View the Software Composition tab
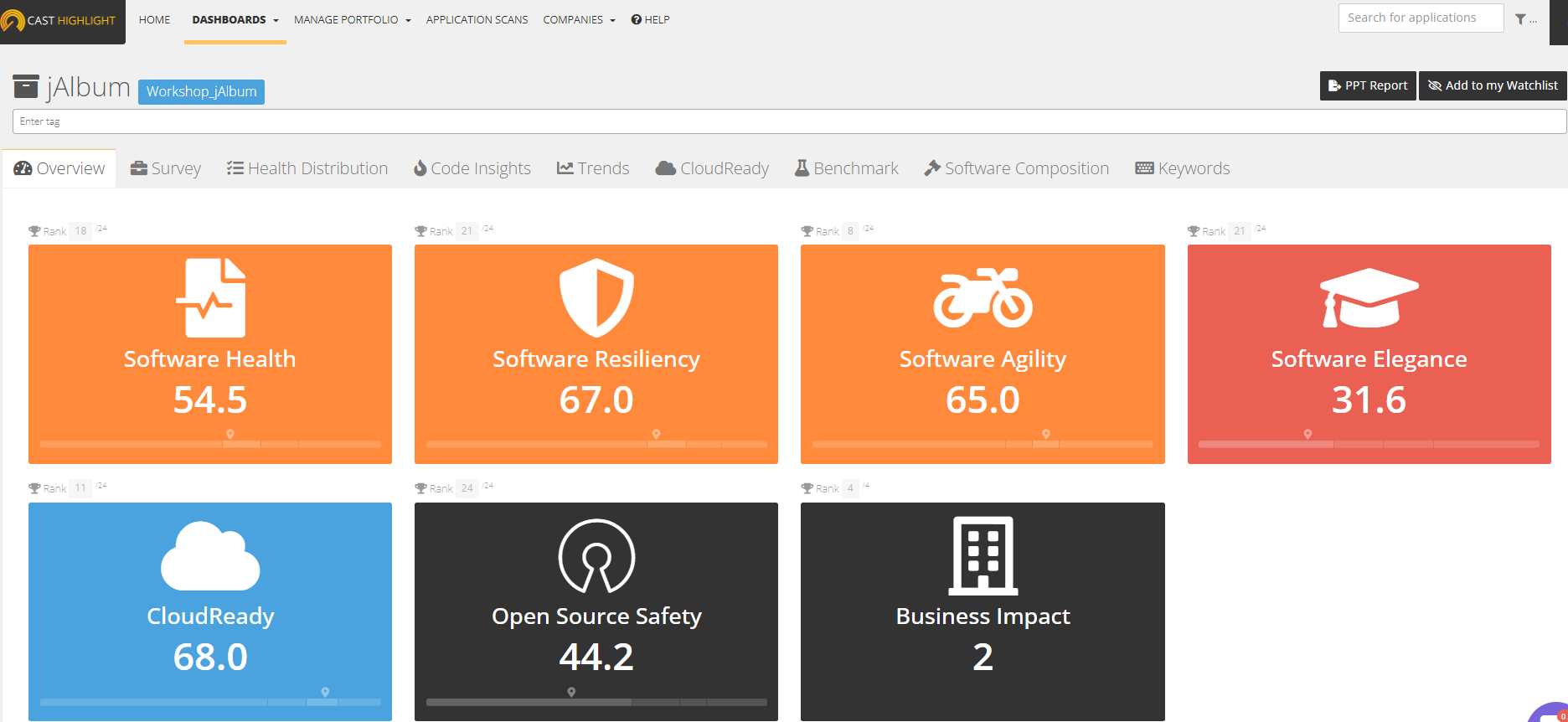This screenshot has width=1568, height=722. (1016, 168)
